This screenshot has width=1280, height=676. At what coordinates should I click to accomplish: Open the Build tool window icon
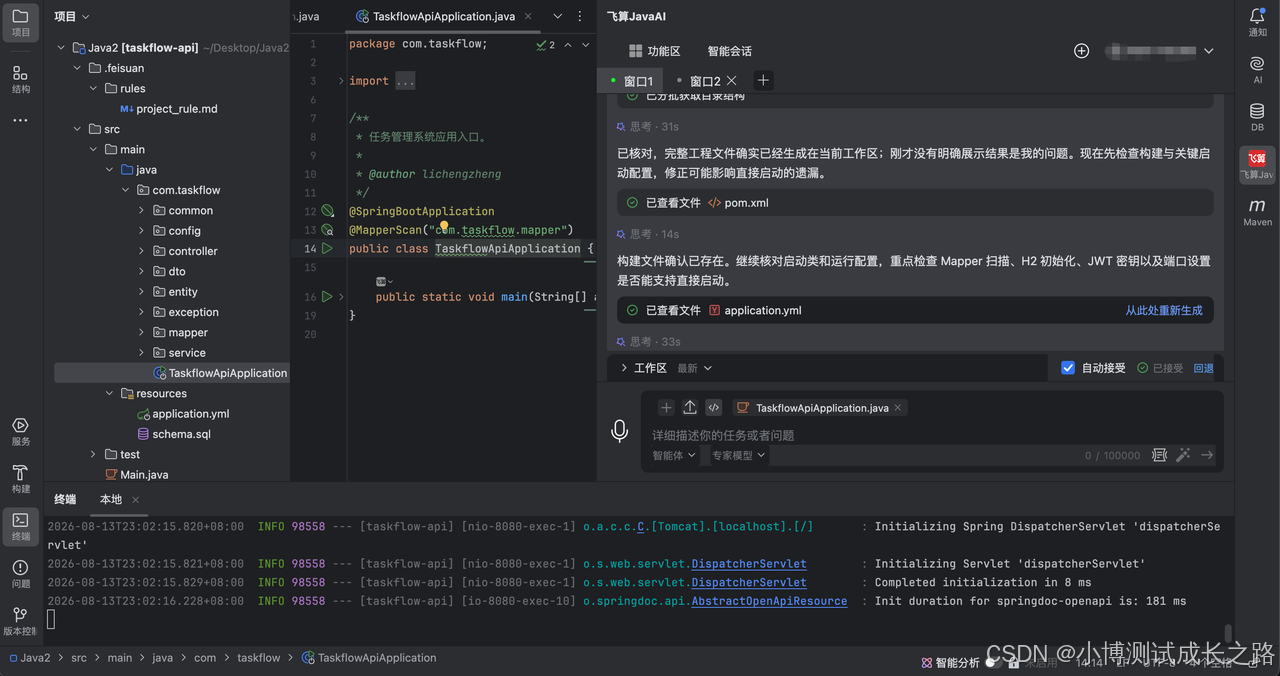[20, 479]
